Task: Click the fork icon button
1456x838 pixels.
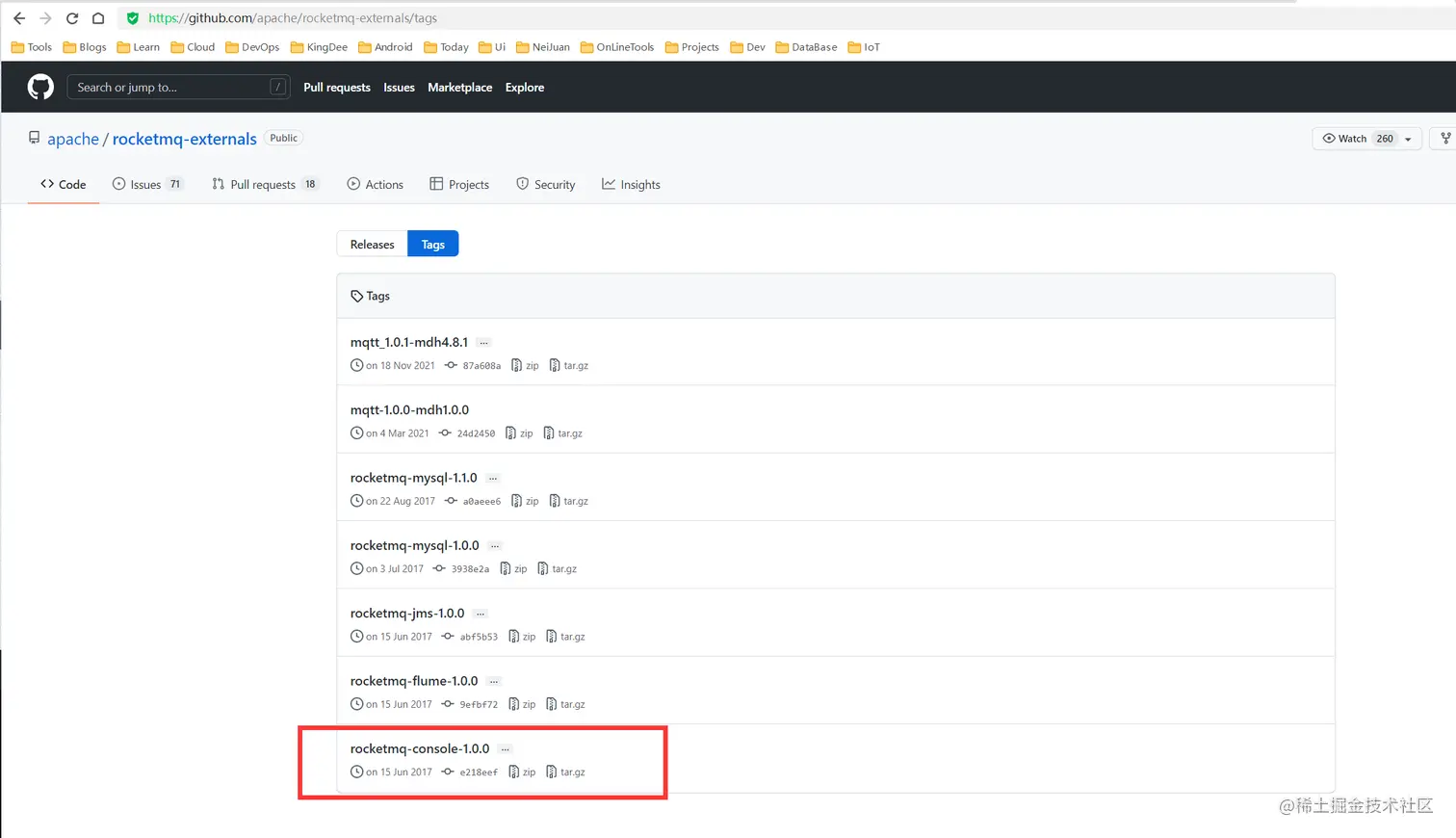Action: [1444, 139]
